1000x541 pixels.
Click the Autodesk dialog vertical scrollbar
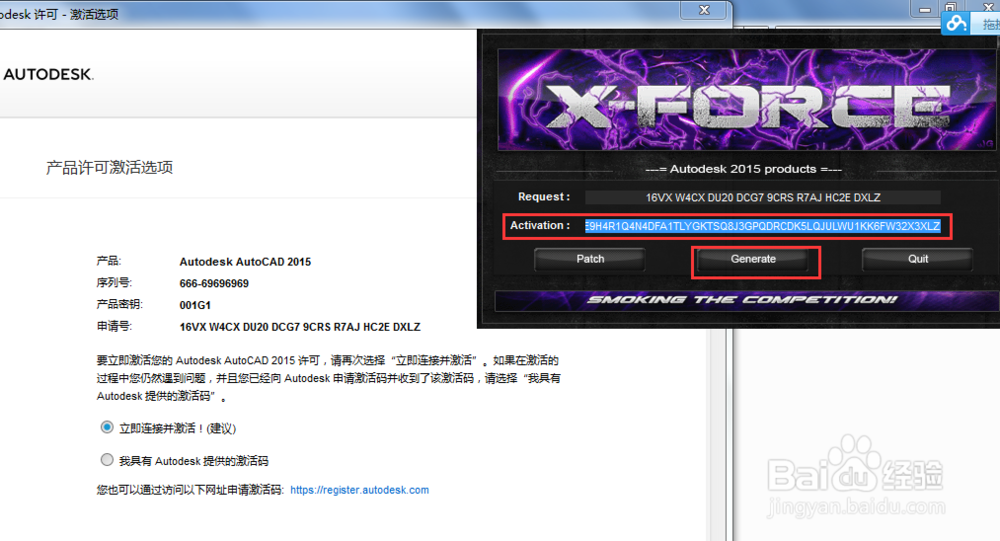point(718,434)
